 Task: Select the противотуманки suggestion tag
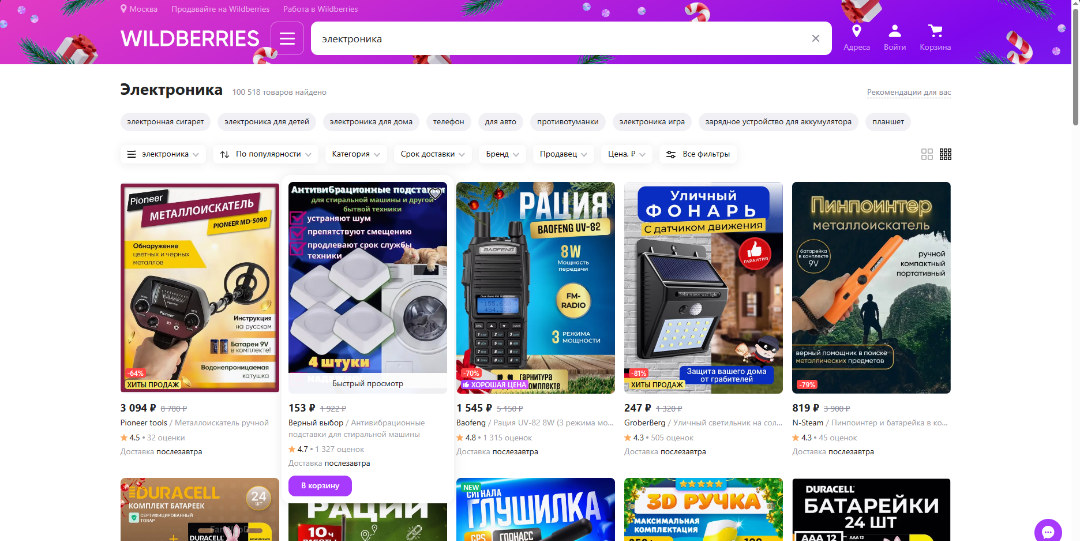coord(568,122)
